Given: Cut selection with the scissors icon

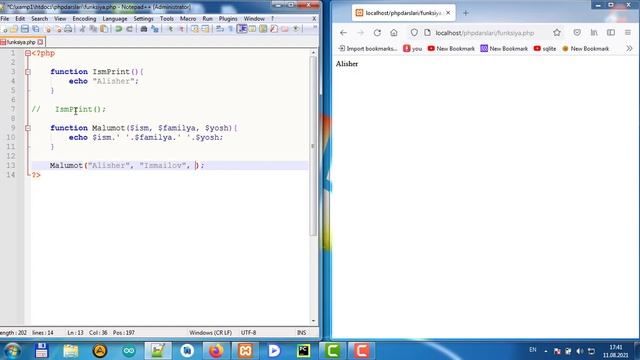Looking at the screenshot, I should tap(82, 29).
